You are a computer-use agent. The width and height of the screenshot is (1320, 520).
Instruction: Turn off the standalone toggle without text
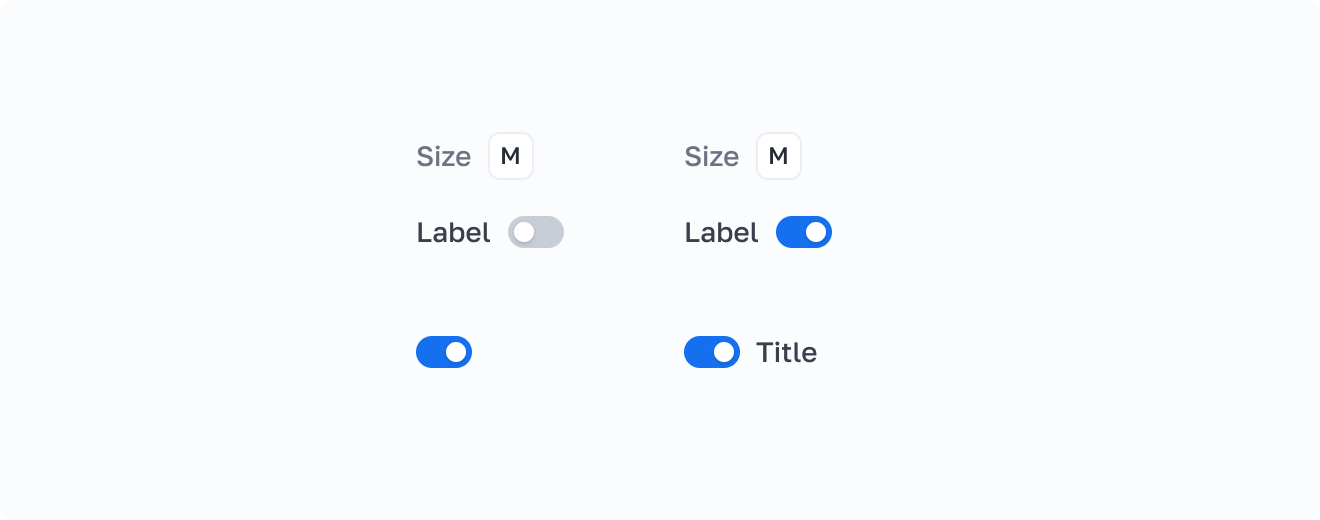click(444, 352)
